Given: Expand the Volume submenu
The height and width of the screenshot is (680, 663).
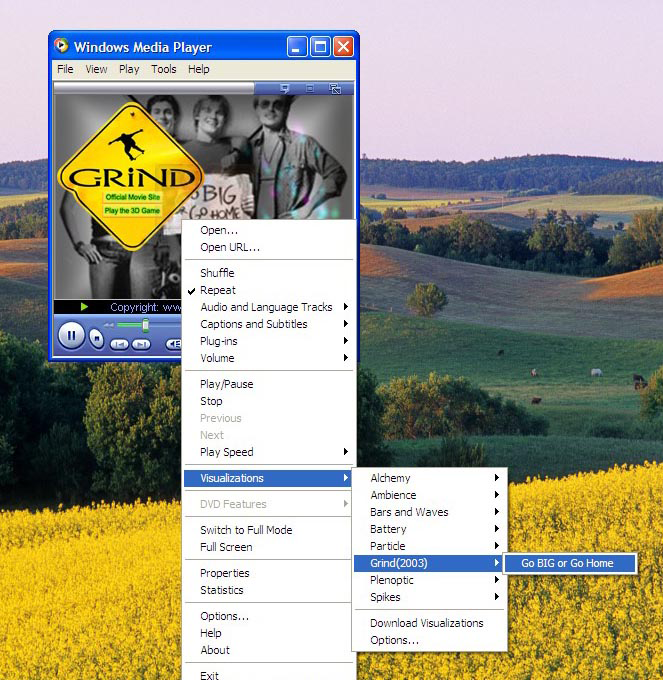Looking at the screenshot, I should click(x=268, y=358).
